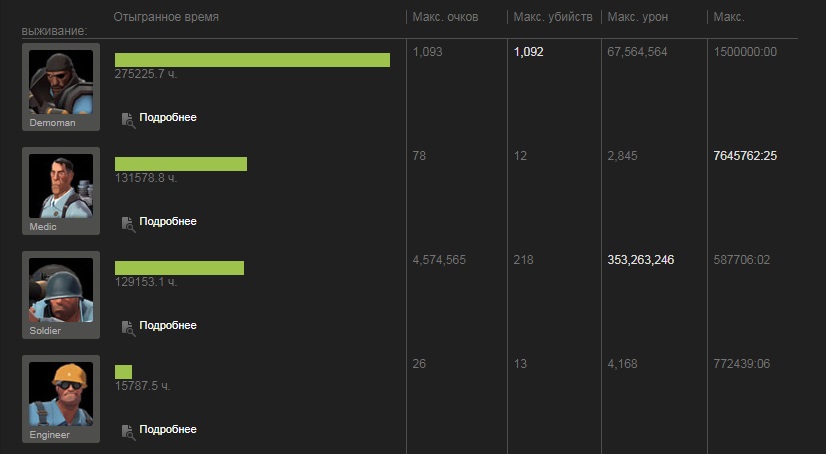Click Soldier max damage 353,263,246
The width and height of the screenshot is (826, 454).
641,260
